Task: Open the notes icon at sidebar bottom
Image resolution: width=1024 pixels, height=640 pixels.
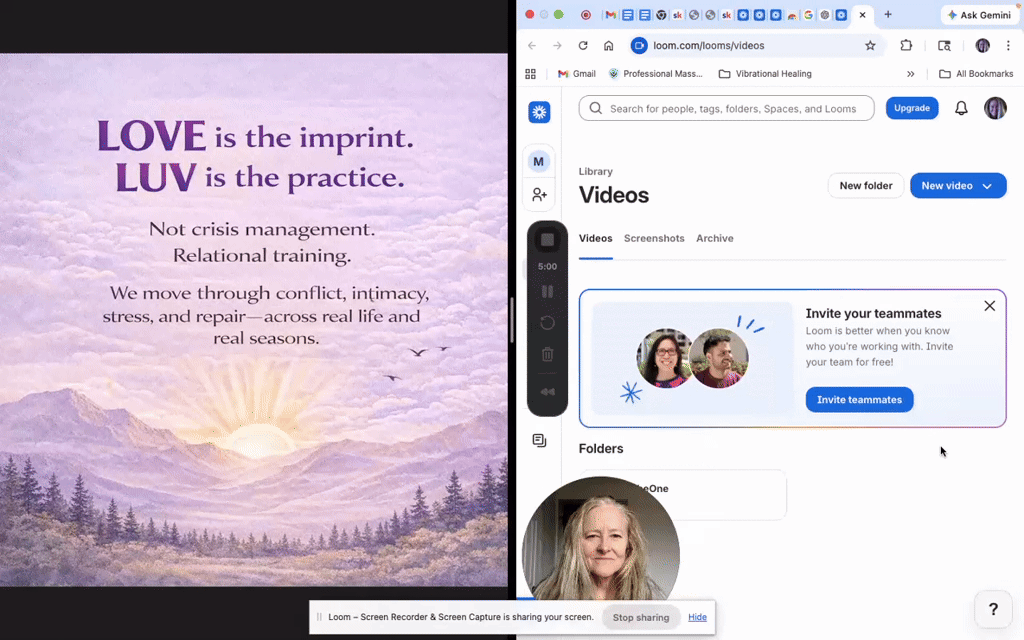Action: tap(539, 441)
